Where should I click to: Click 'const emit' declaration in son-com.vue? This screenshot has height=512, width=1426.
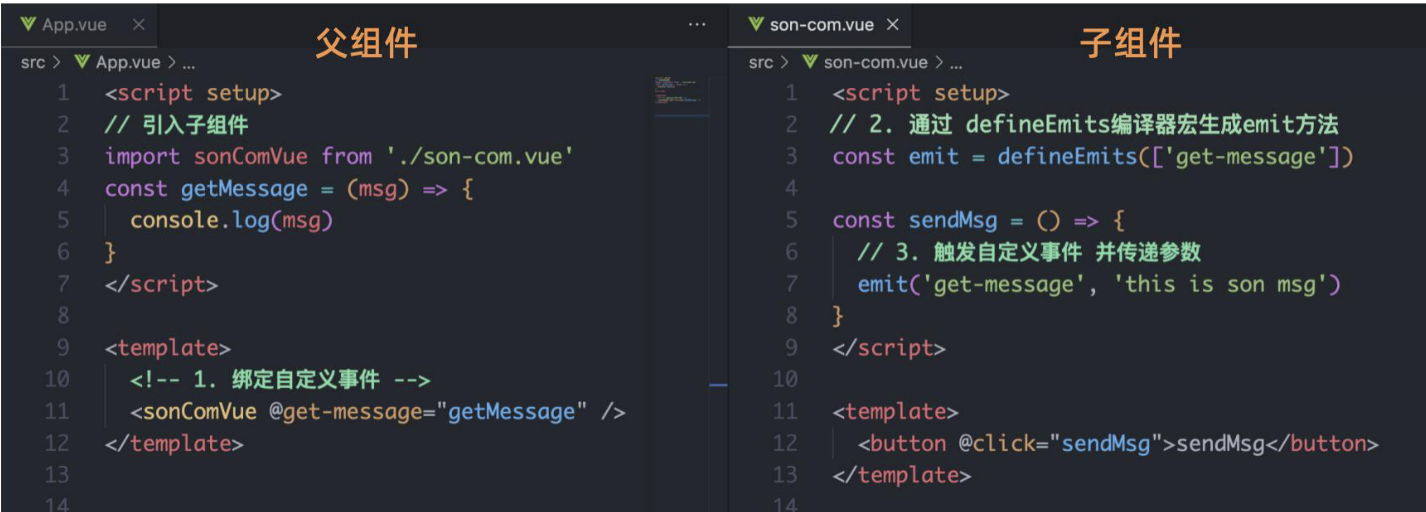click(895, 157)
